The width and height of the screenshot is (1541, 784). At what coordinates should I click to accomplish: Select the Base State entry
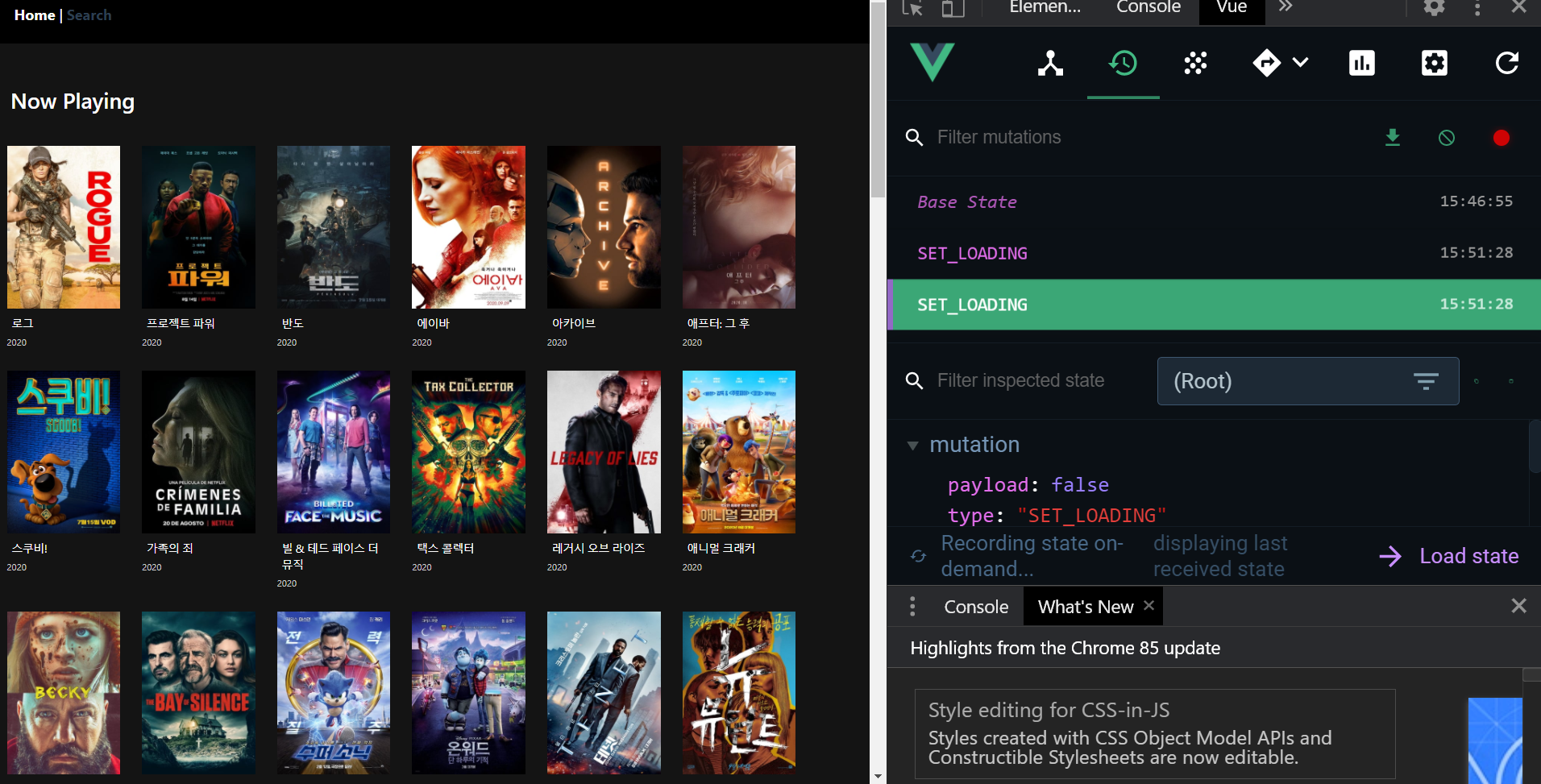1214,202
